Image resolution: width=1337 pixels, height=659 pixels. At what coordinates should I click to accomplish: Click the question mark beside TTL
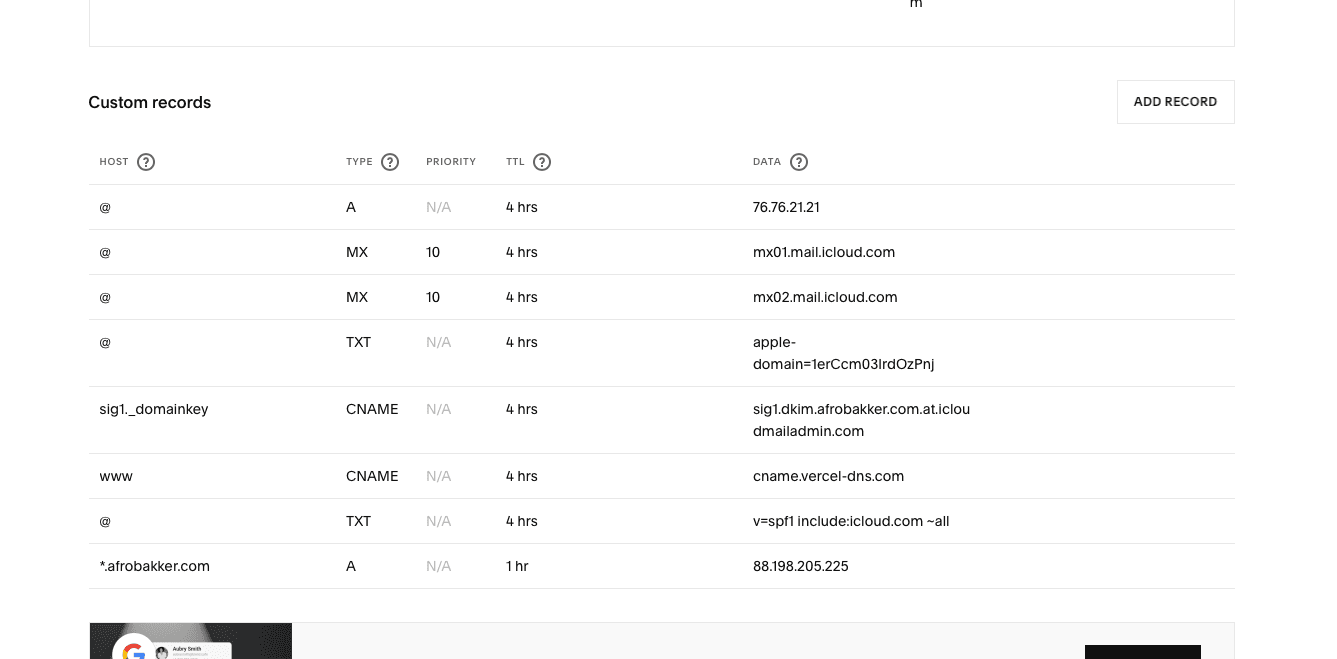[542, 162]
